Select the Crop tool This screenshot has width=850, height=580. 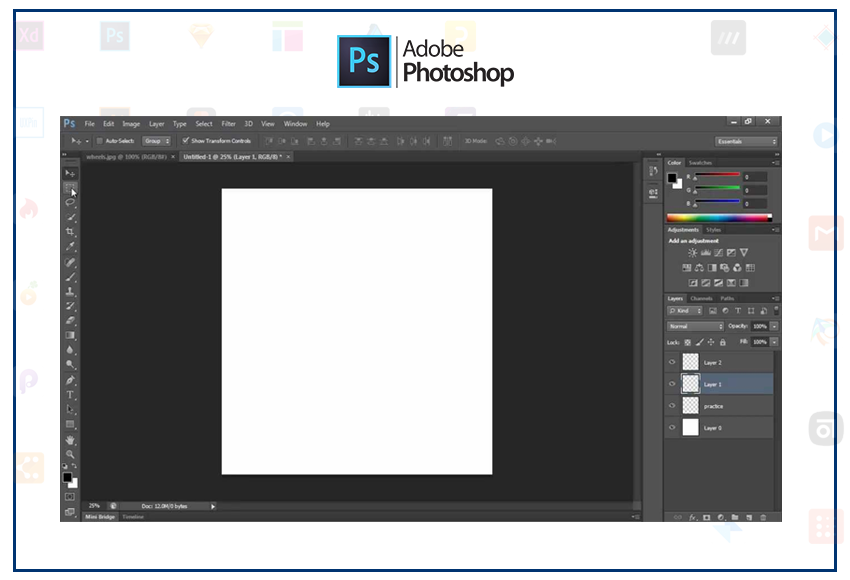70,232
